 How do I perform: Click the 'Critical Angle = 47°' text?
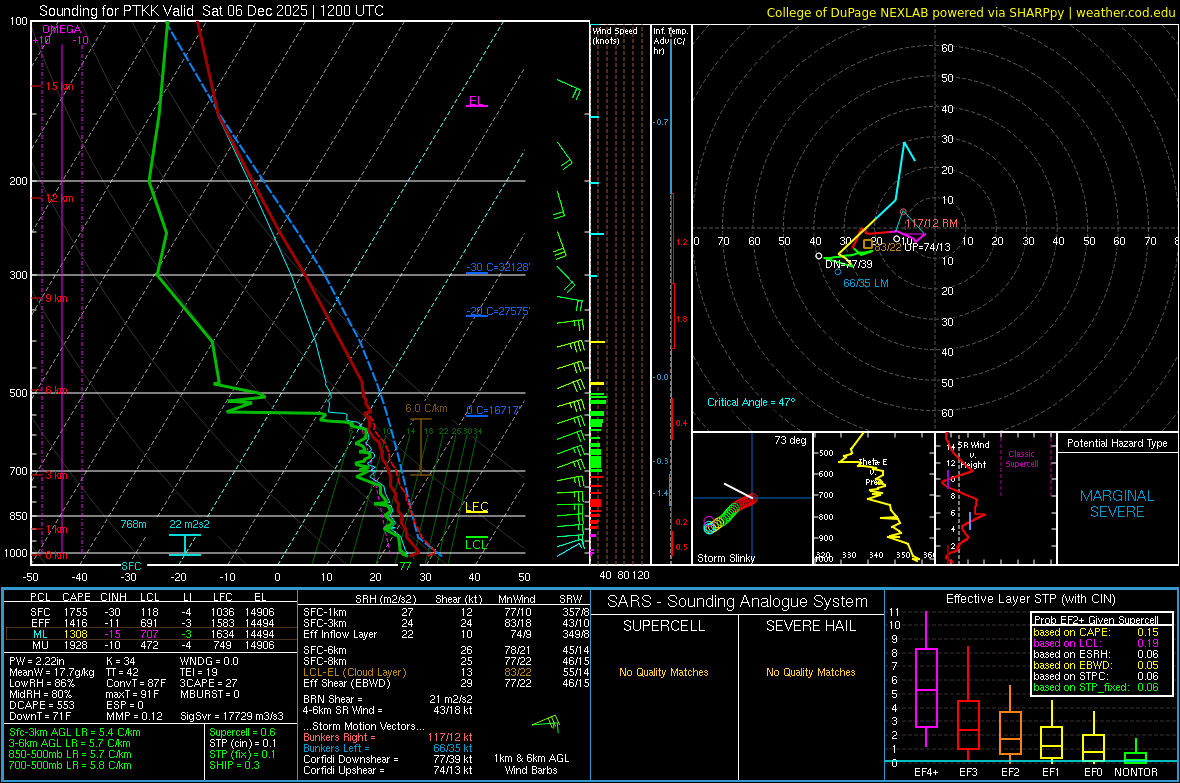click(x=751, y=402)
